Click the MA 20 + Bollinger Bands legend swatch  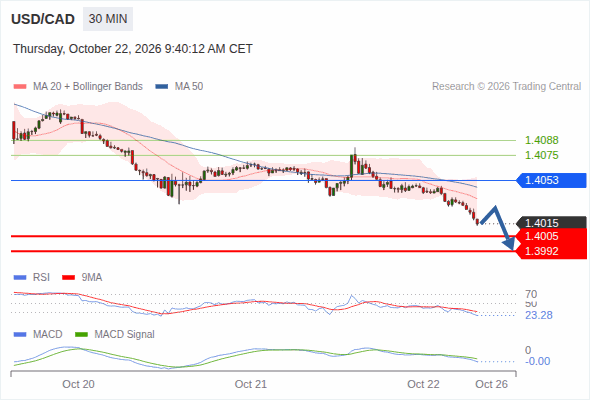click(20, 87)
